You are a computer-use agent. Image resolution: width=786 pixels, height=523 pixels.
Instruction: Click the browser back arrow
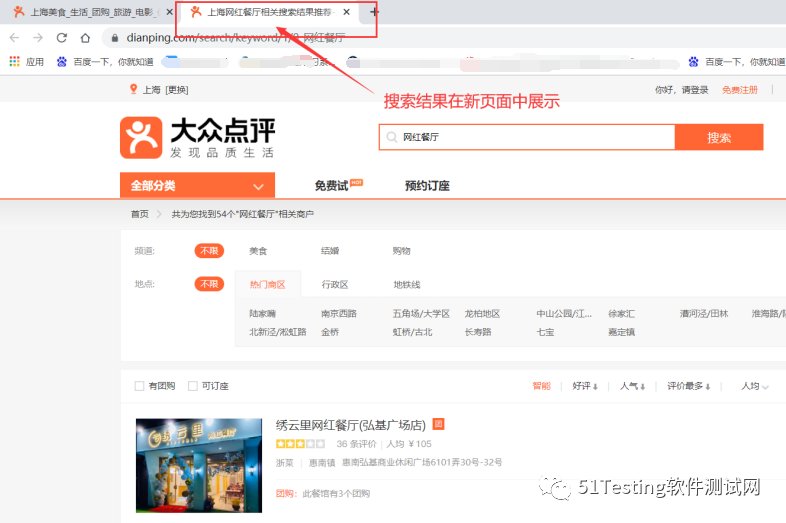14,38
